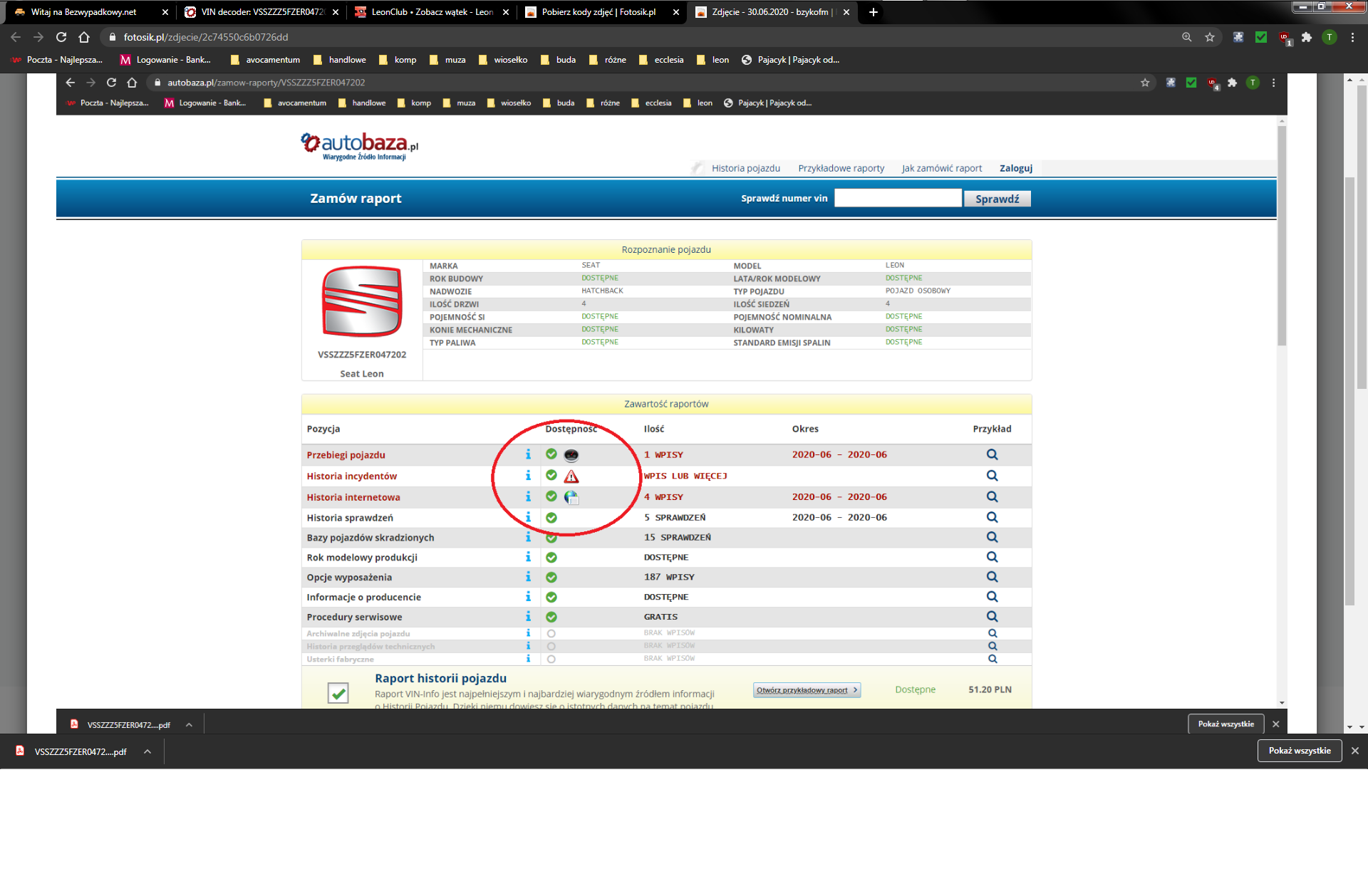
Task: Close the bottom download bar
Action: (1355, 751)
